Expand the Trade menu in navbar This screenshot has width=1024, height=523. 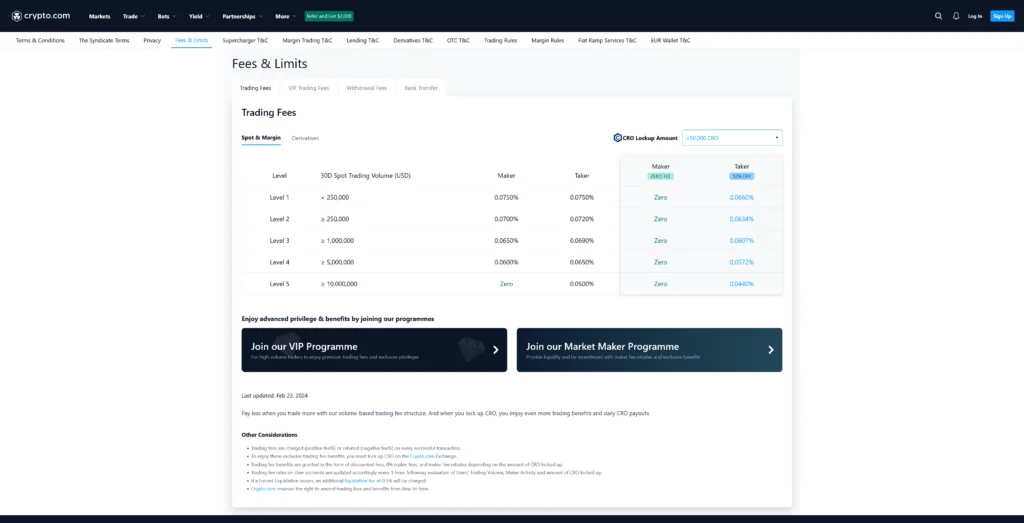point(133,16)
